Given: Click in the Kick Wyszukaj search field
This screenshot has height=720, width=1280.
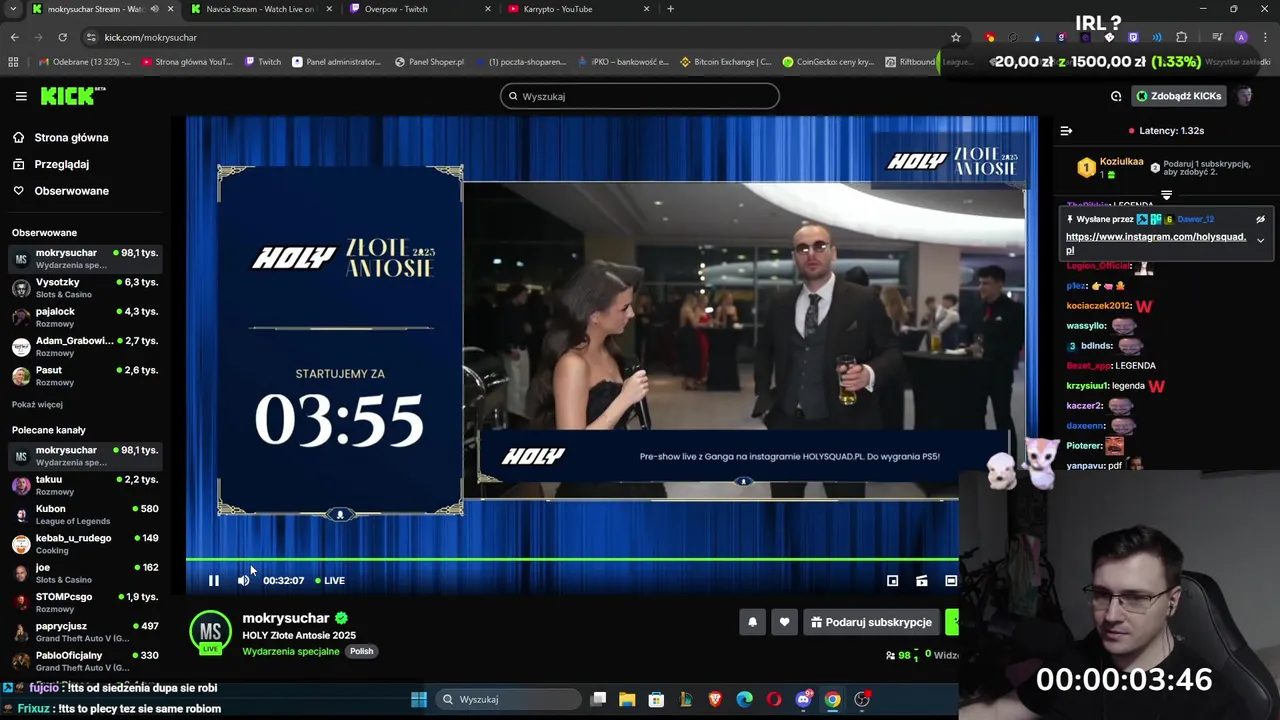Looking at the screenshot, I should pyautogui.click(x=640, y=96).
